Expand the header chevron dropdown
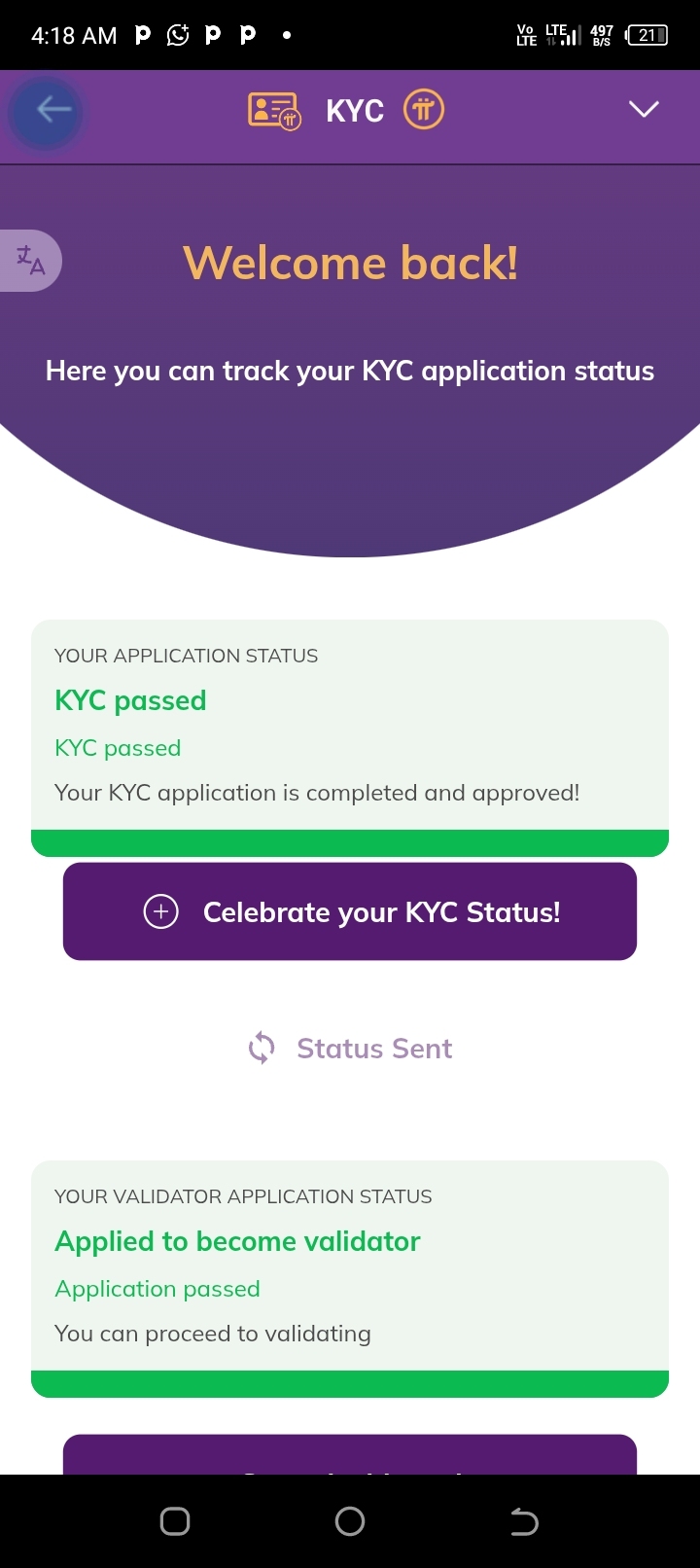This screenshot has height=1568, width=700. (644, 110)
